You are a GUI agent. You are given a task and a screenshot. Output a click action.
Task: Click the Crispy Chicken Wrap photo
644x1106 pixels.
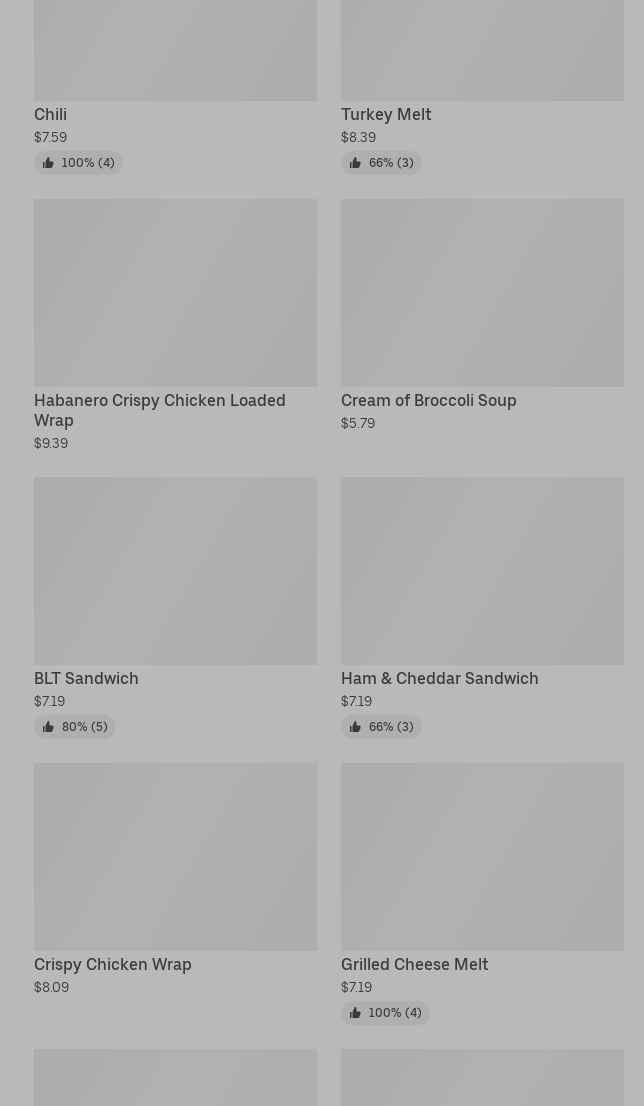click(x=175, y=856)
